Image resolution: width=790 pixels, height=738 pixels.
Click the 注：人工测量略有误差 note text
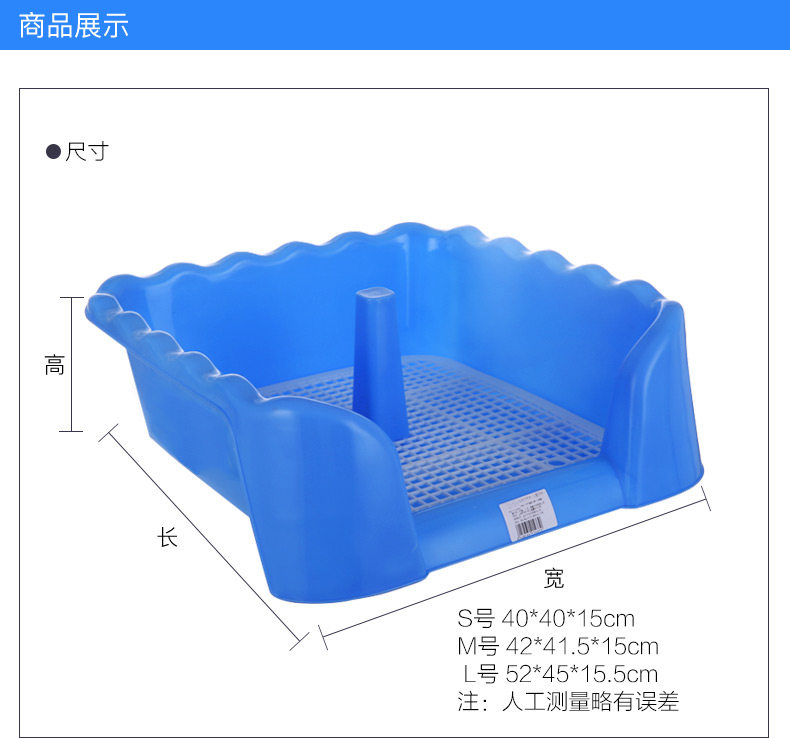[568, 701]
